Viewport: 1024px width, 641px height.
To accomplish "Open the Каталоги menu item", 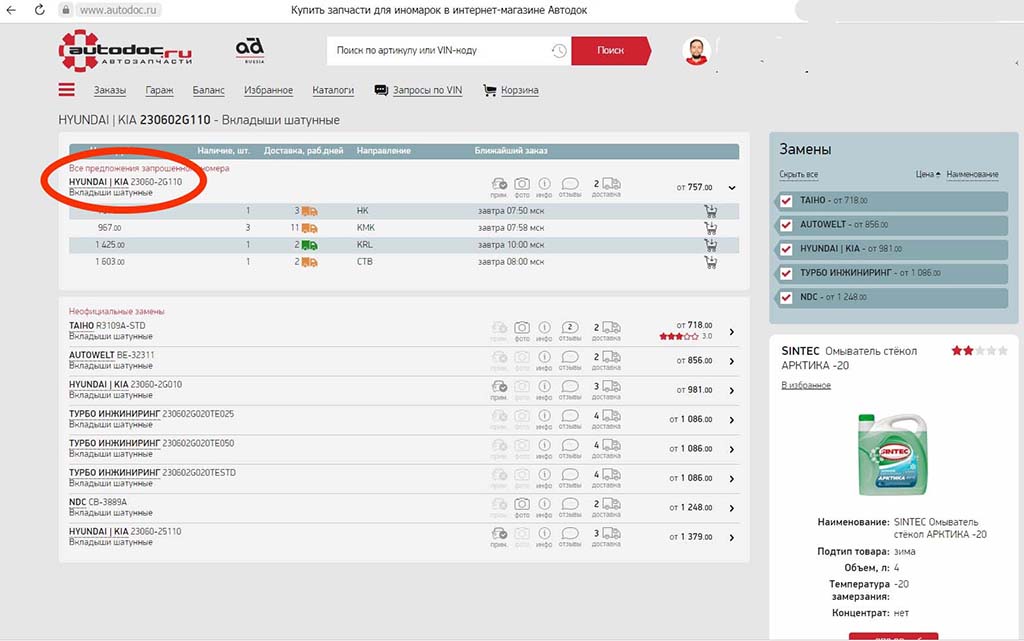I will tap(333, 90).
